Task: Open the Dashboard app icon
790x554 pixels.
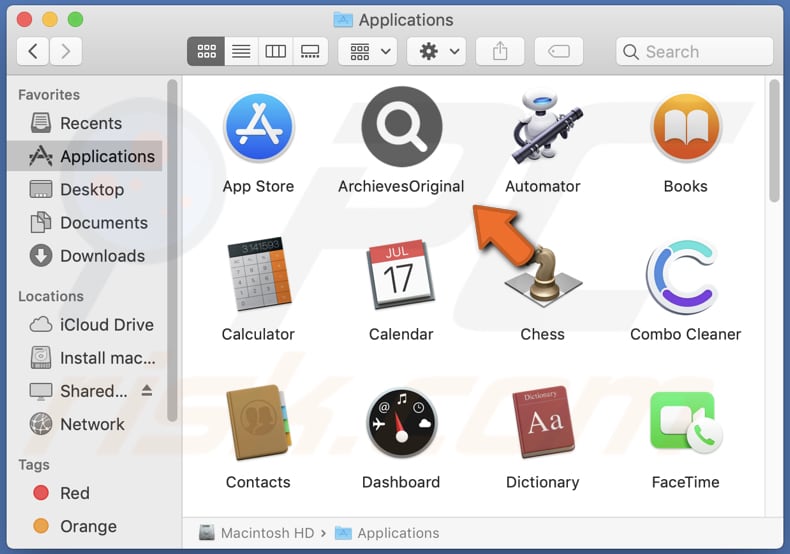Action: click(x=402, y=422)
